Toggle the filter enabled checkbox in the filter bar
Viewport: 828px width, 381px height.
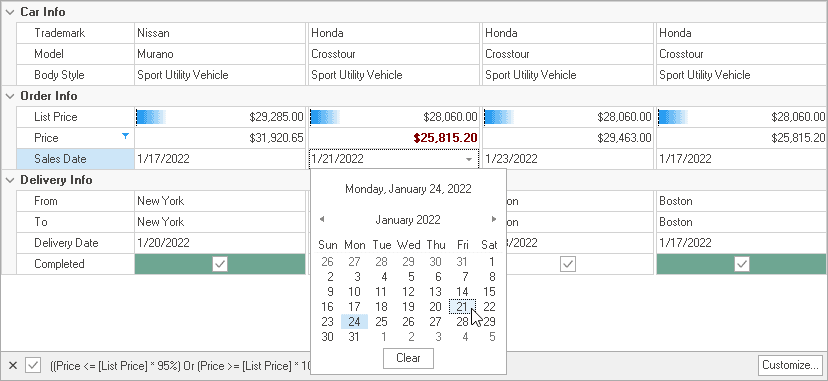tap(33, 365)
